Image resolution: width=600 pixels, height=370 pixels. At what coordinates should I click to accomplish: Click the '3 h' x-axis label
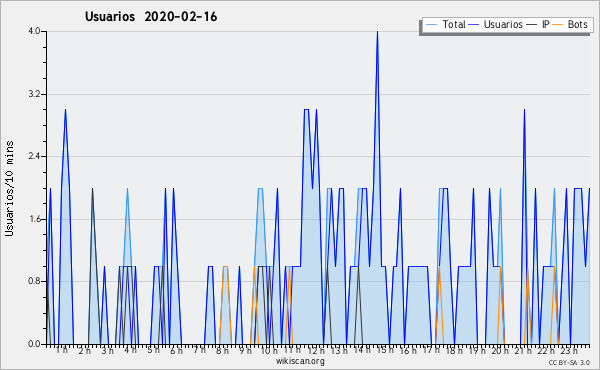107,350
